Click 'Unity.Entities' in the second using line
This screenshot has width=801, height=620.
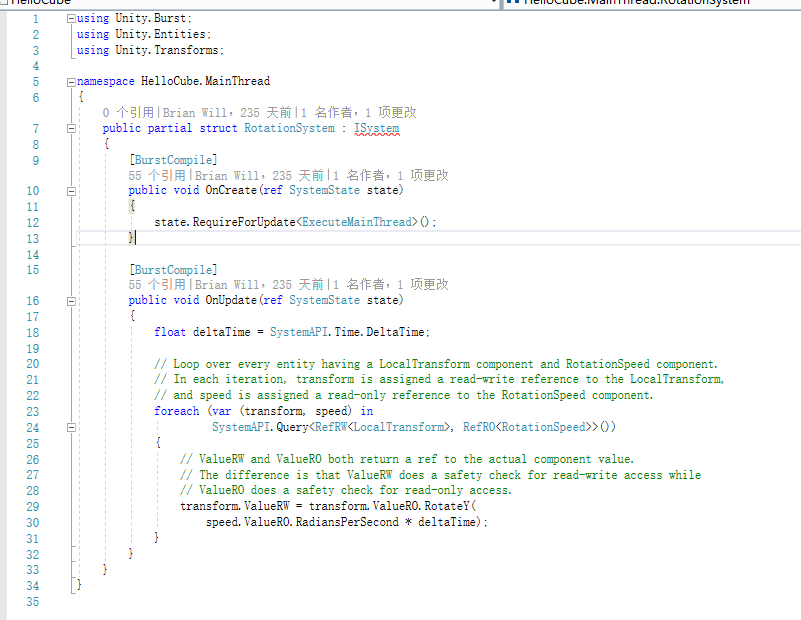click(x=160, y=34)
